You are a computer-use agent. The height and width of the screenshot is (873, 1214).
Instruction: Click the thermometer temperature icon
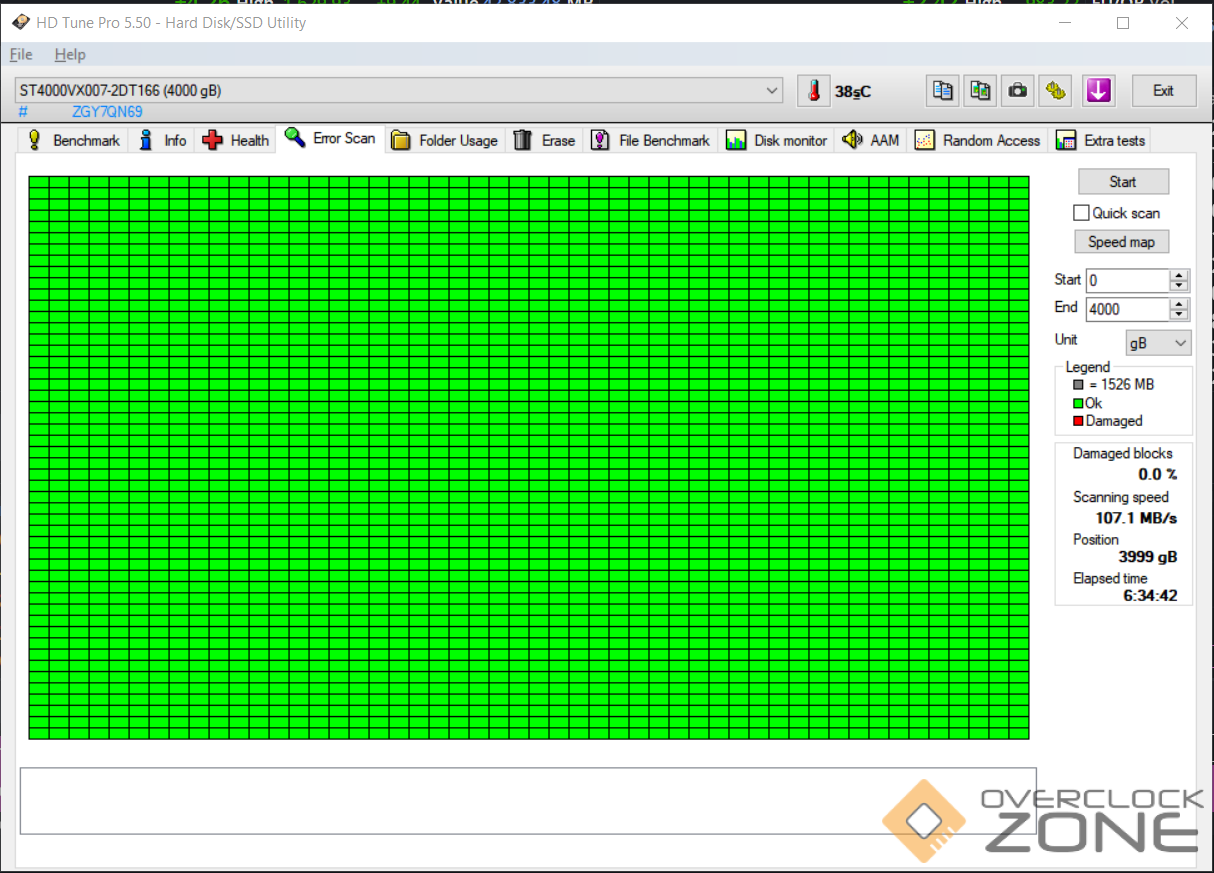(x=814, y=91)
